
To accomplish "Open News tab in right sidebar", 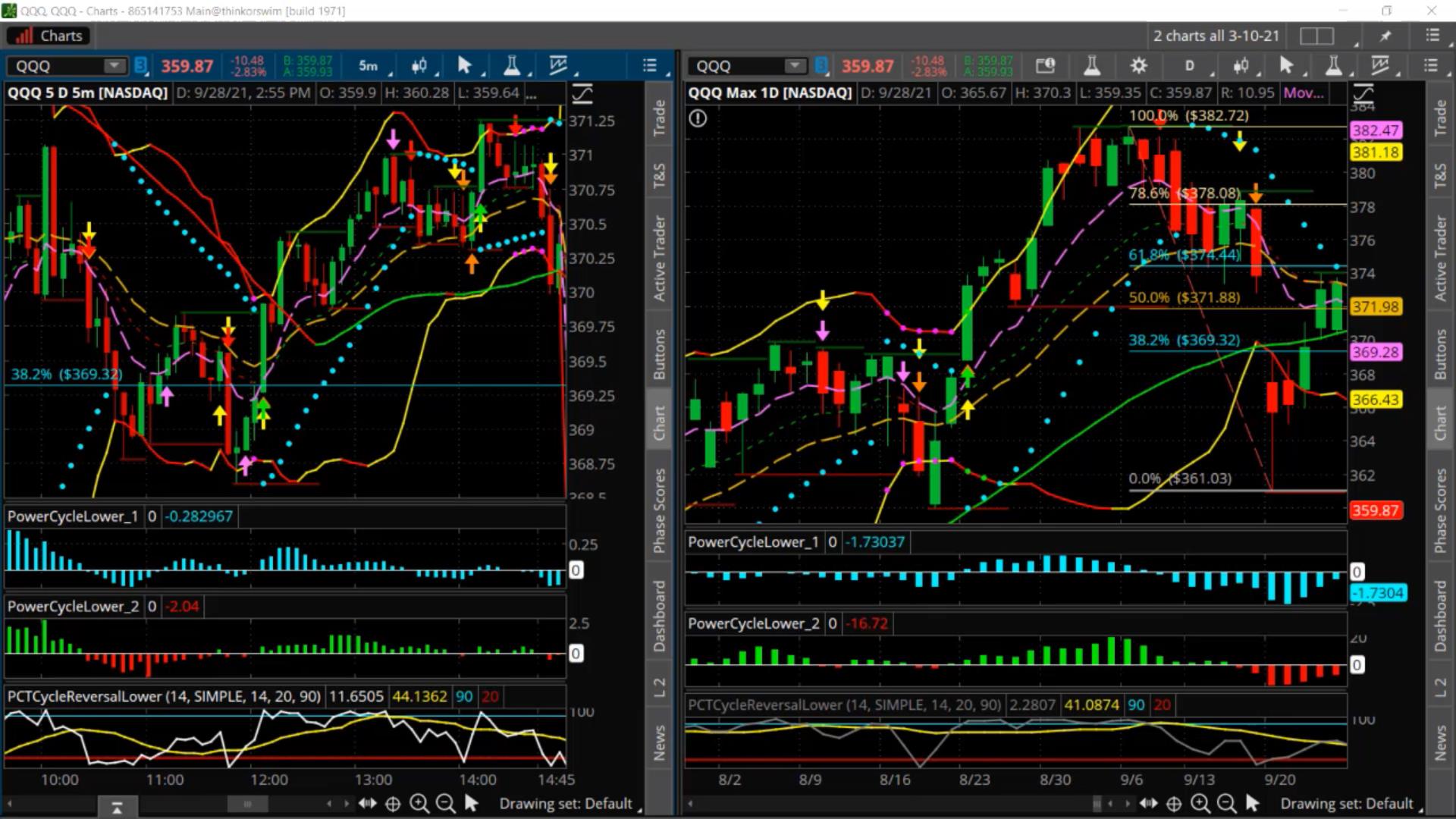I will click(1439, 742).
